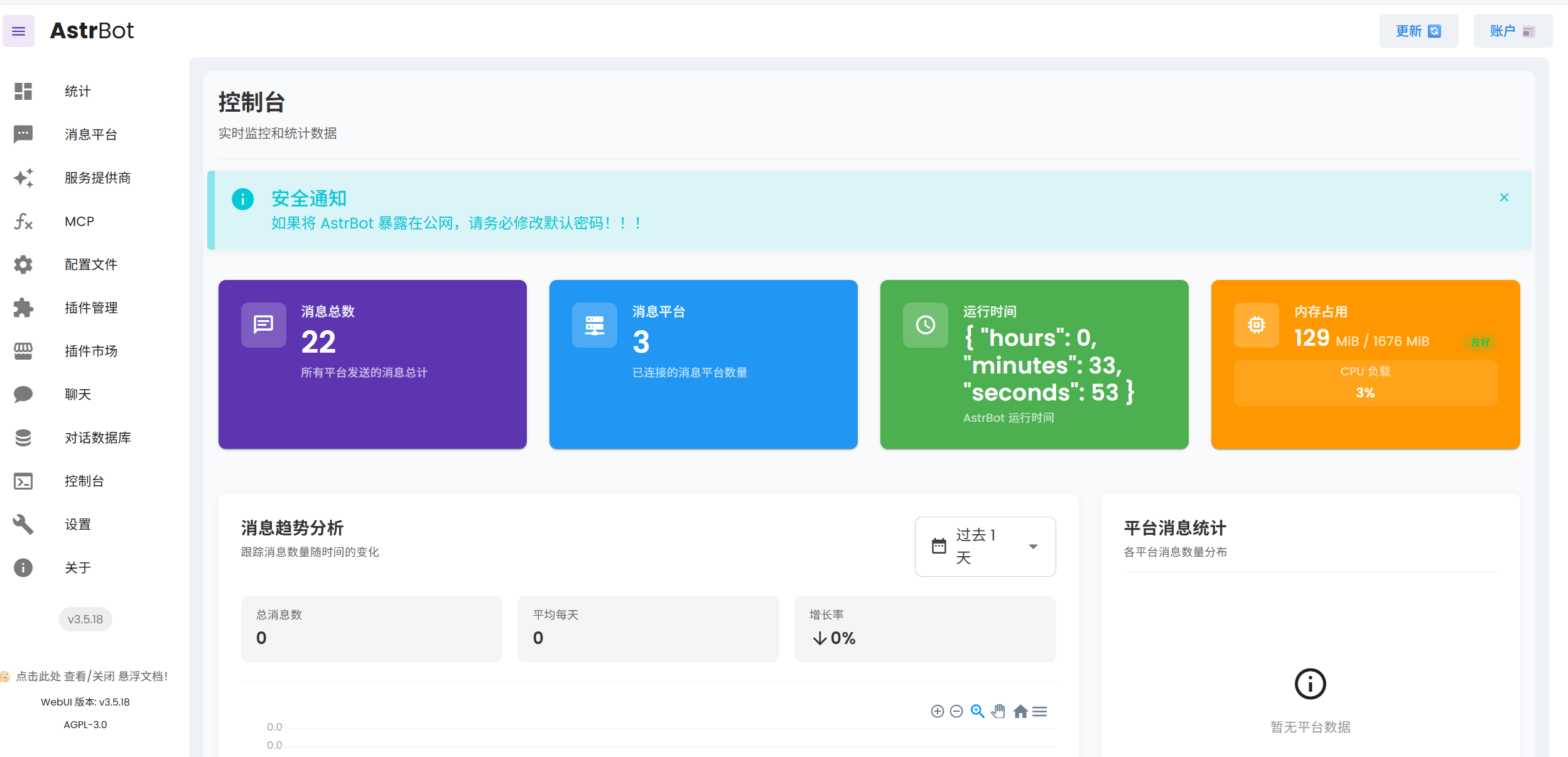Click the dropdown arrow beside 过去 1 天
The height and width of the screenshot is (757, 1568).
pos(1033,546)
